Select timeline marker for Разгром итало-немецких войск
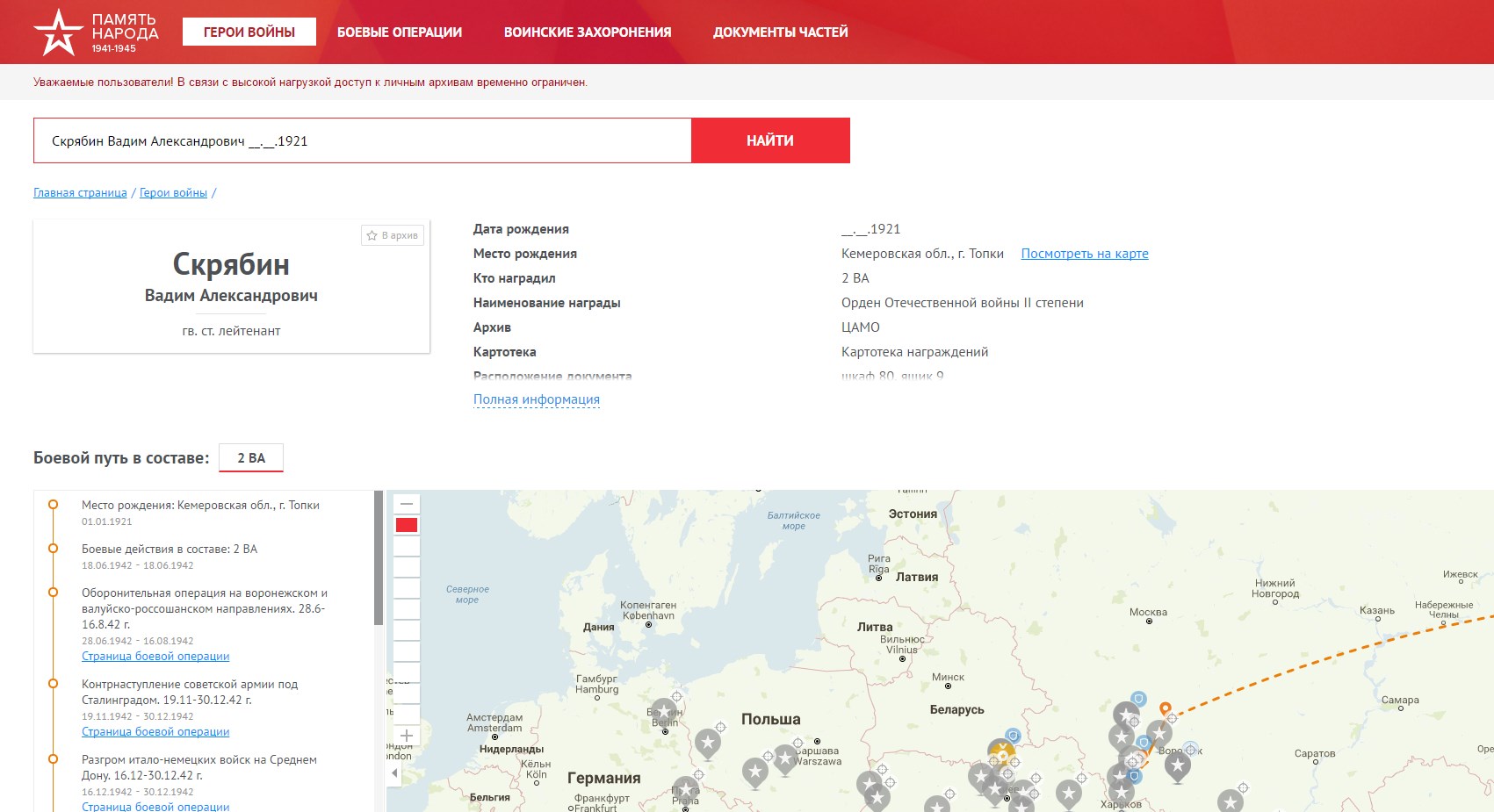Viewport: 1494px width, 812px height. click(x=54, y=759)
